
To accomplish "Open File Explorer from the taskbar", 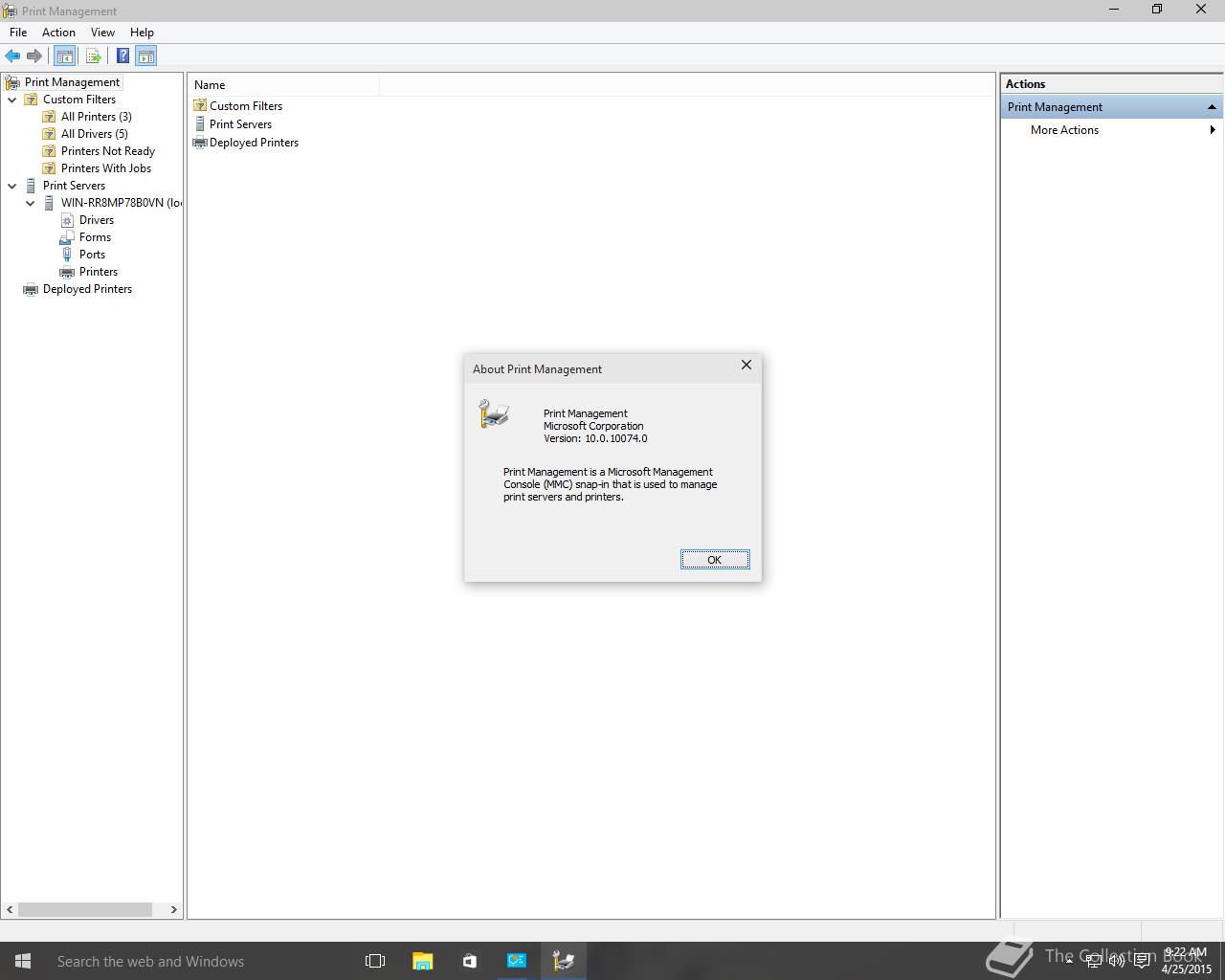I will [422, 961].
